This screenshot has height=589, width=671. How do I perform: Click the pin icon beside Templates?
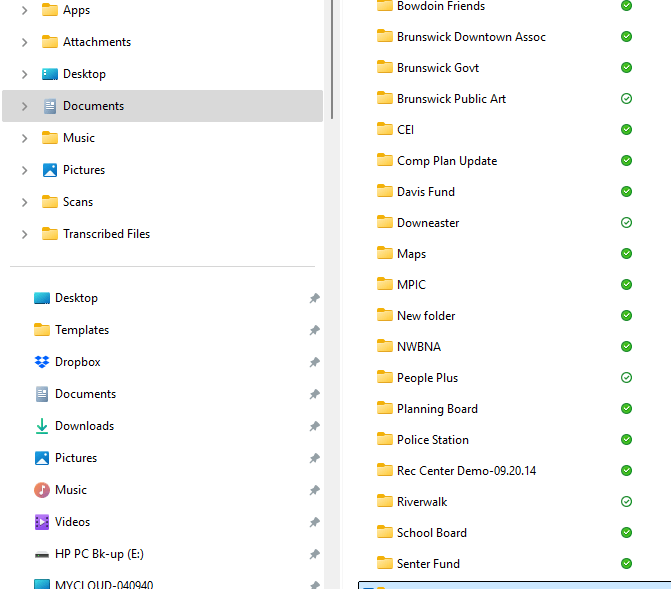click(315, 330)
